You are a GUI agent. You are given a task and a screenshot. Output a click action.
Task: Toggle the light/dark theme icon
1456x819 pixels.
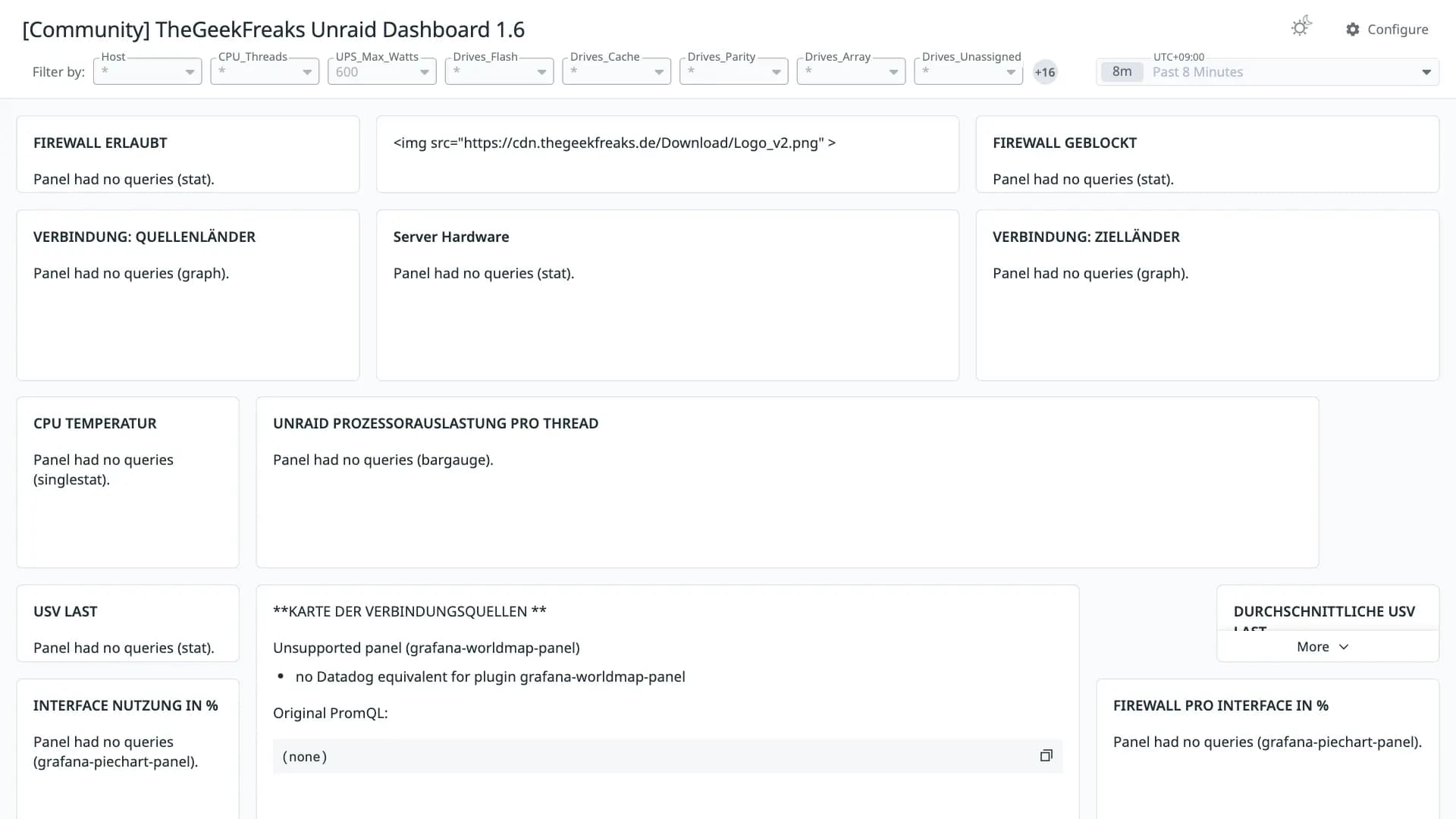click(1301, 27)
